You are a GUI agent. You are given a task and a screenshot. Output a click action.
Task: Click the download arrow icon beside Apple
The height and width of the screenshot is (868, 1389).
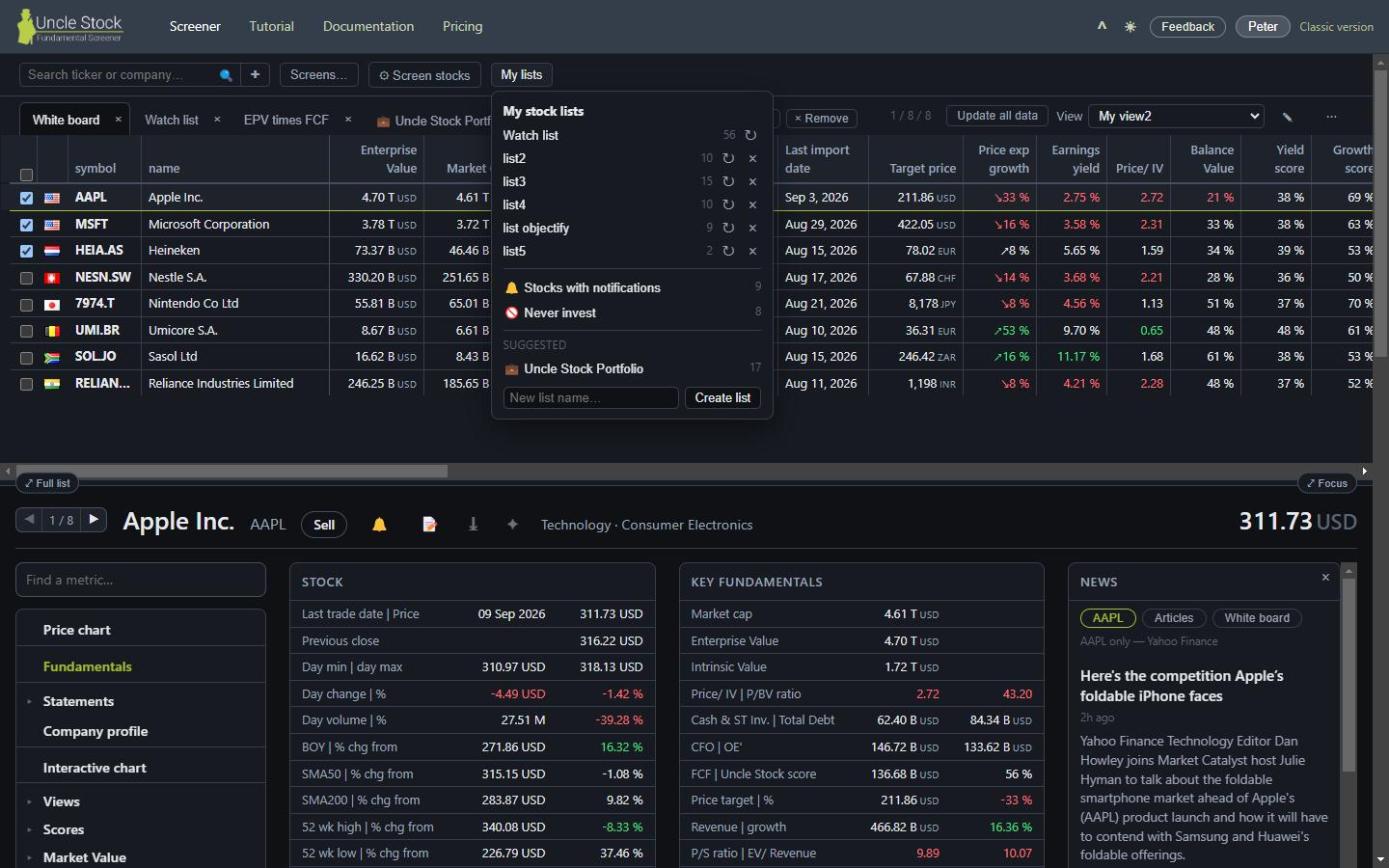pyautogui.click(x=473, y=524)
